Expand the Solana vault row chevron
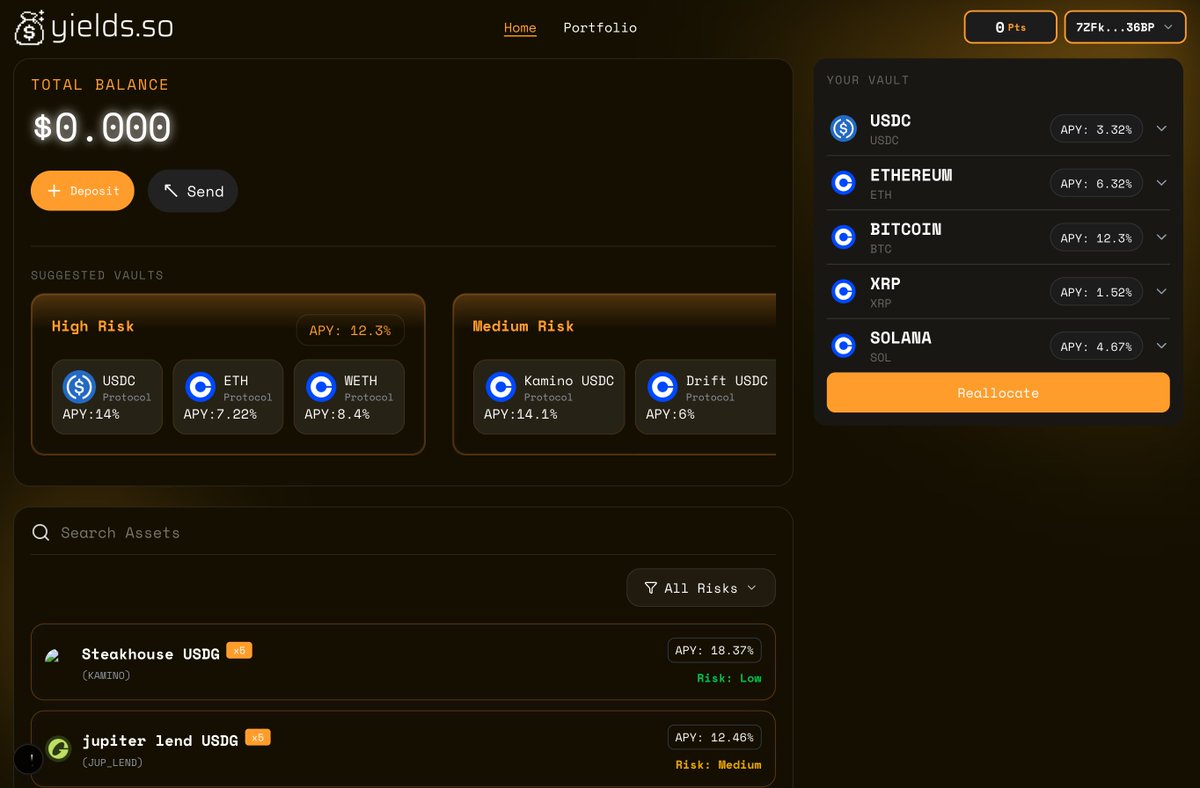 (1161, 346)
